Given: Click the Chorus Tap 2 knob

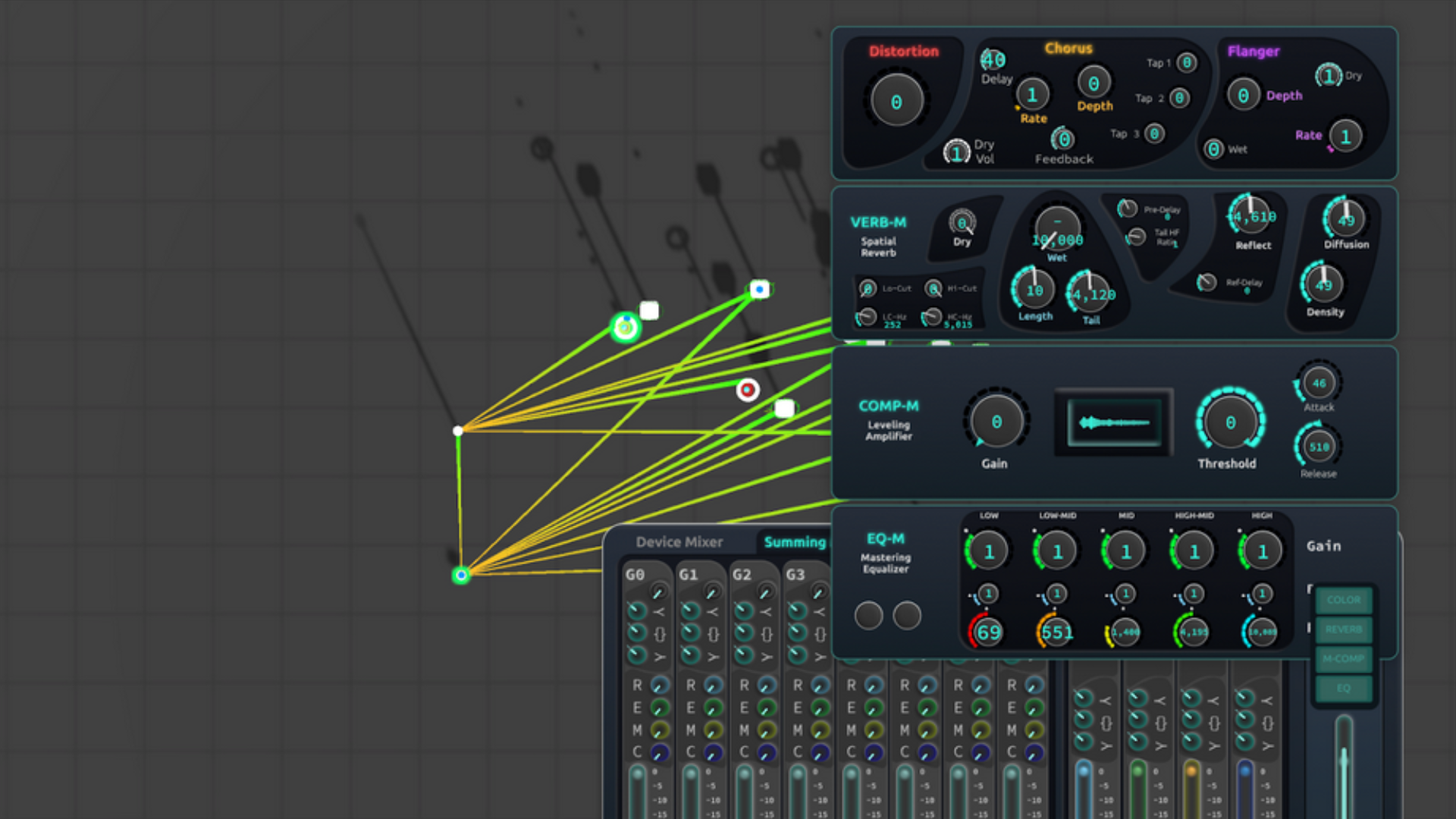Looking at the screenshot, I should [x=1179, y=98].
